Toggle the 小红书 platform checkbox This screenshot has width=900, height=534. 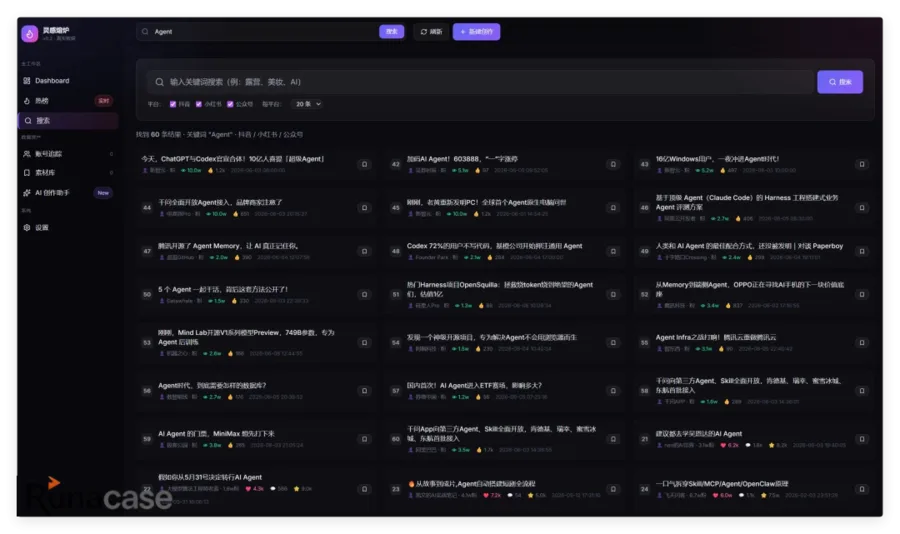pyautogui.click(x=199, y=104)
